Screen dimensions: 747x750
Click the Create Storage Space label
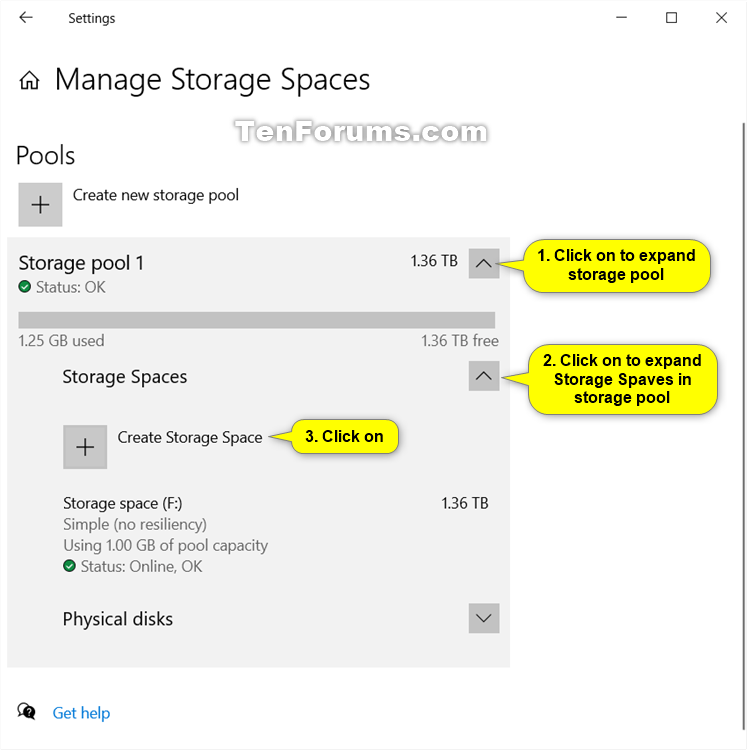190,437
